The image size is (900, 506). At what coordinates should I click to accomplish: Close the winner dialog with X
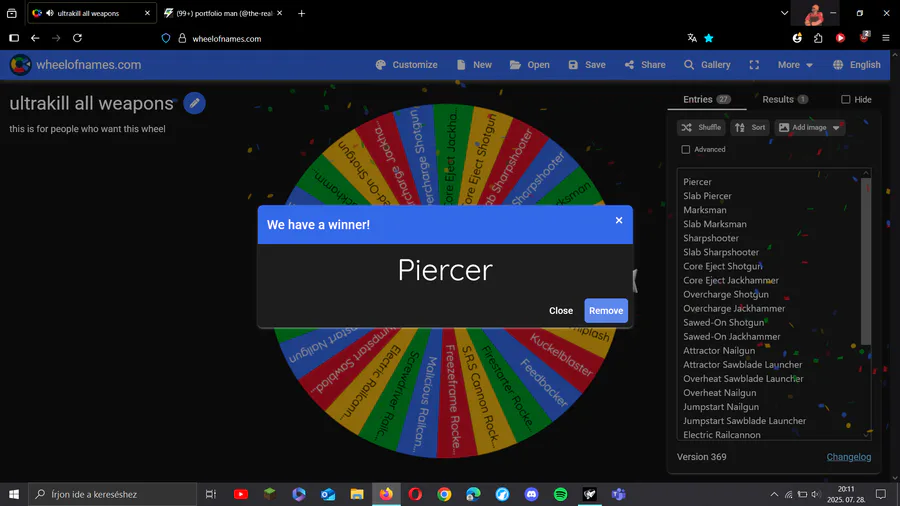[619, 220]
